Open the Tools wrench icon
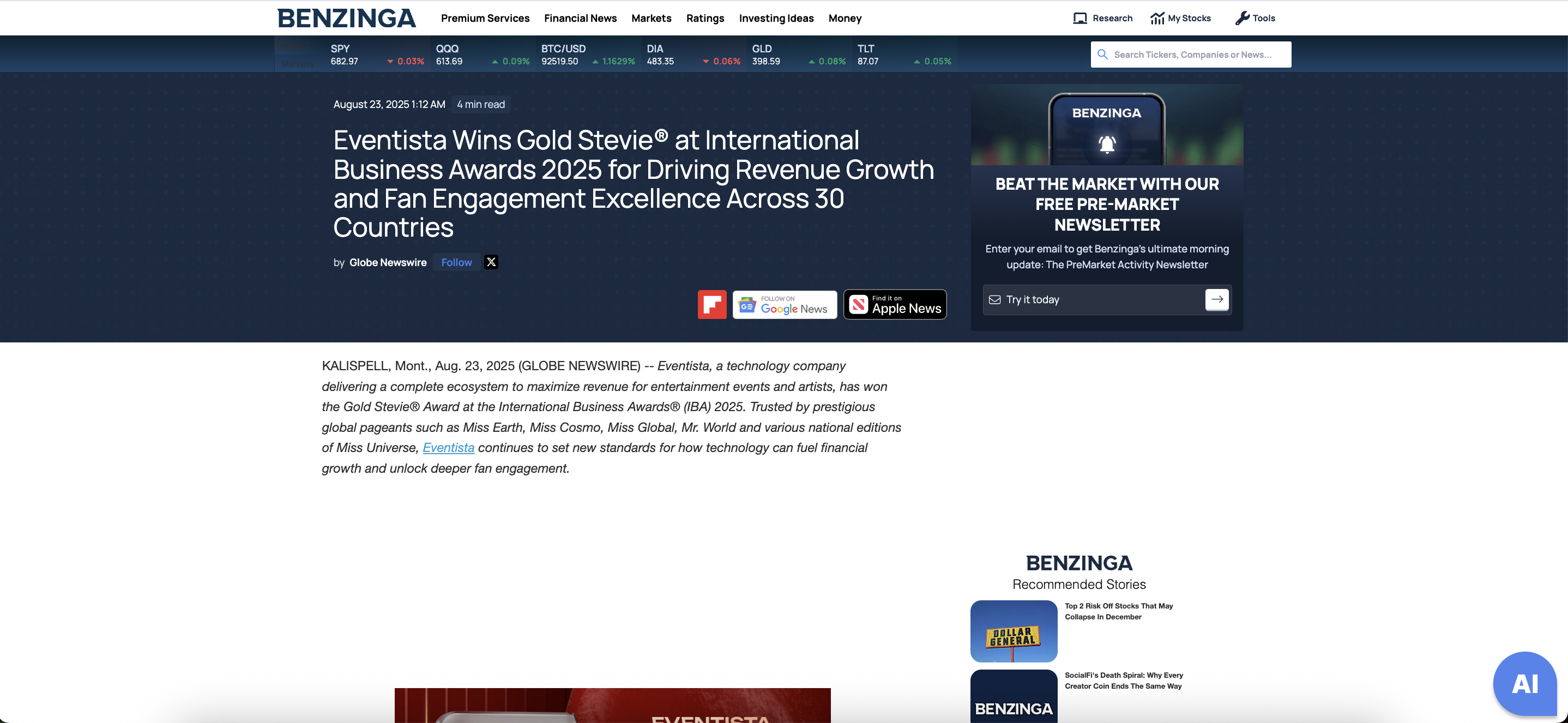Screen dimensions: 1568x723 pos(1242,18)
